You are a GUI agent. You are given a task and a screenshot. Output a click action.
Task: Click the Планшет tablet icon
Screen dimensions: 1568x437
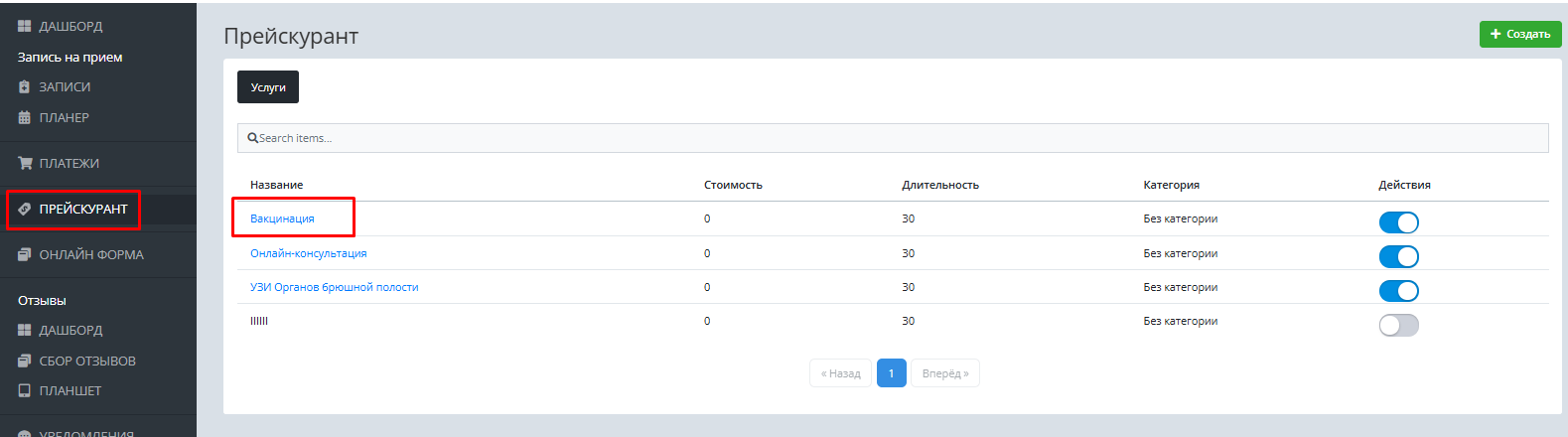(25, 391)
